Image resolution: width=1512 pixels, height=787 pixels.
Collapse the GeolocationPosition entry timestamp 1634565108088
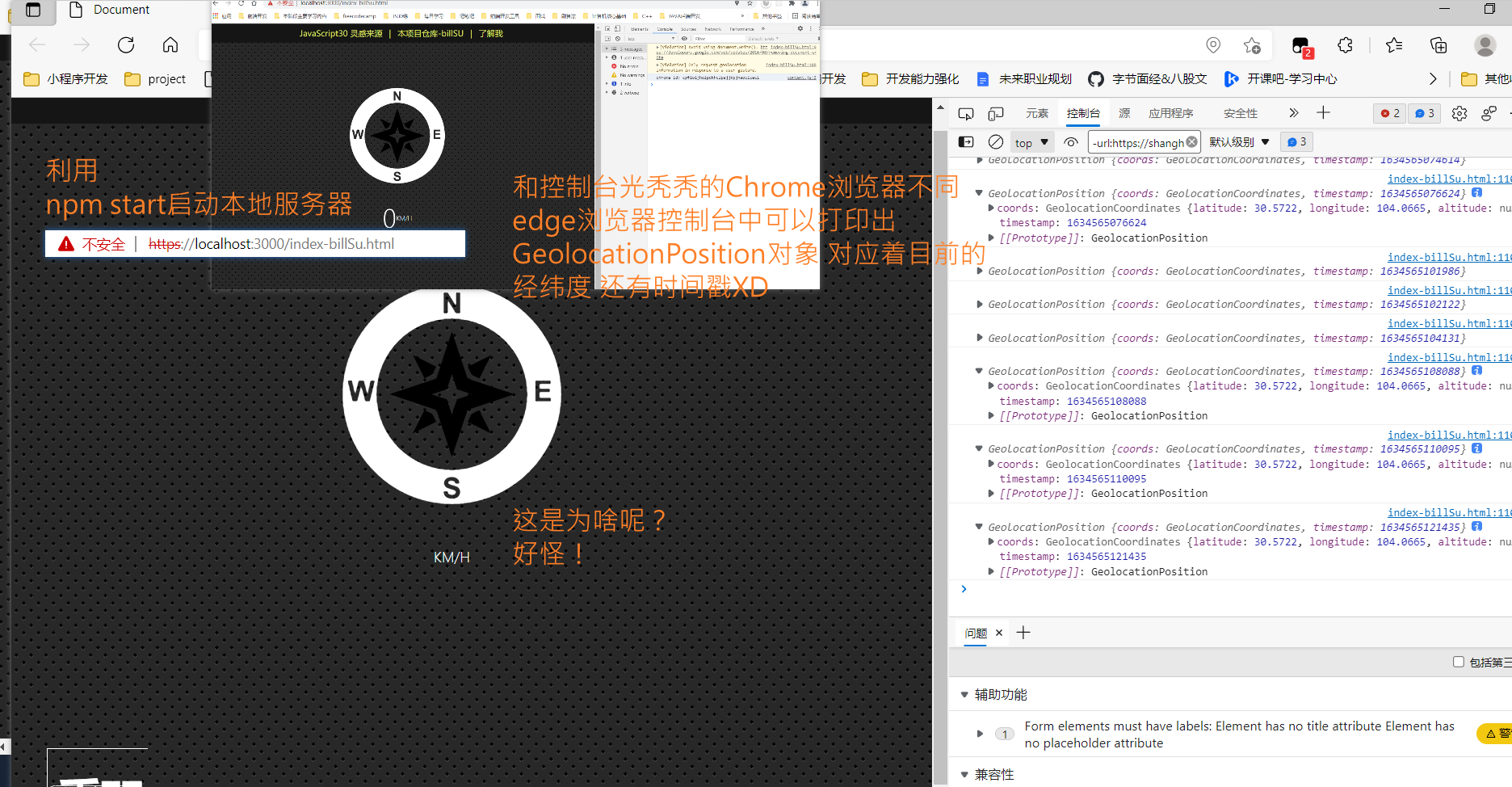979,372
